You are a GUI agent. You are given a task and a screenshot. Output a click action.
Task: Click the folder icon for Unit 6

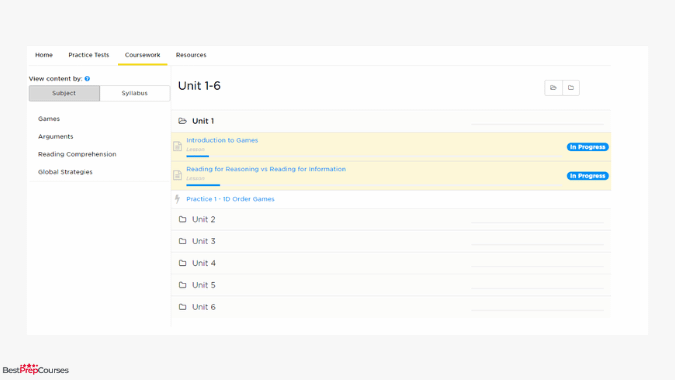pyautogui.click(x=183, y=307)
